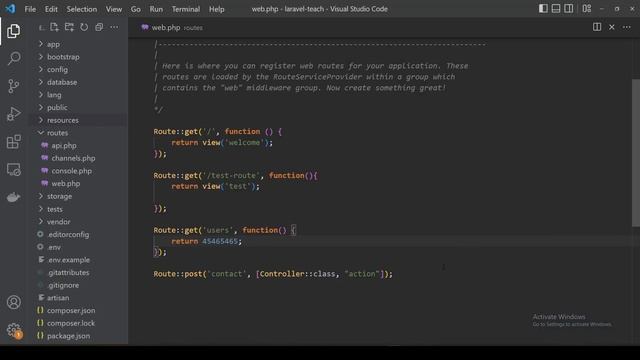The width and height of the screenshot is (640, 360).
Task: Create a new folder in Explorer
Action: point(69,27)
